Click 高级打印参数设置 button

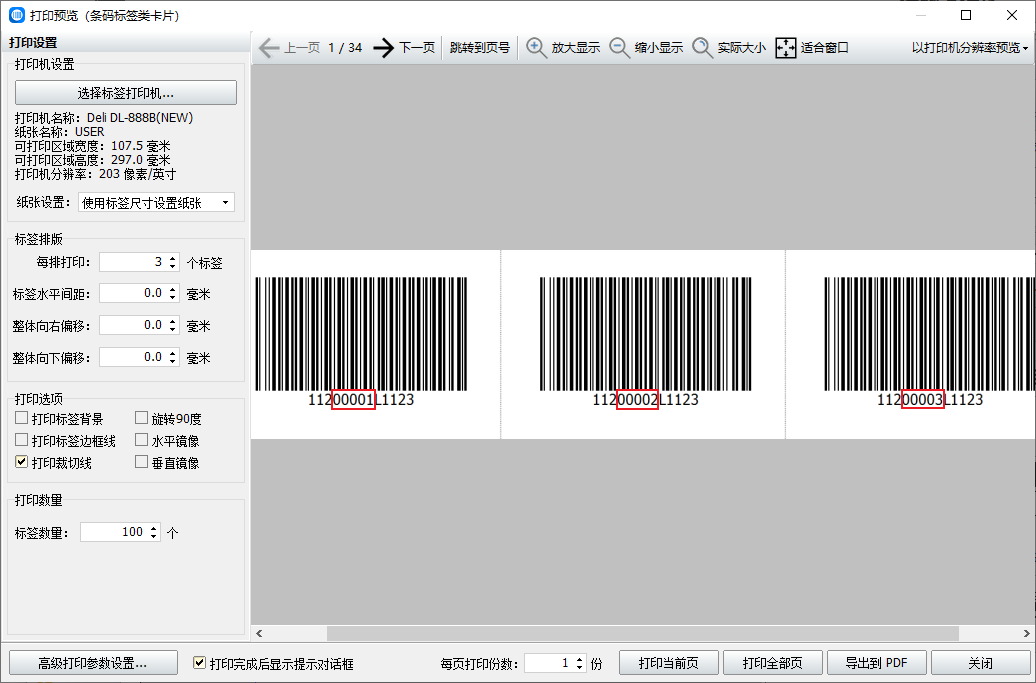[x=93, y=663]
